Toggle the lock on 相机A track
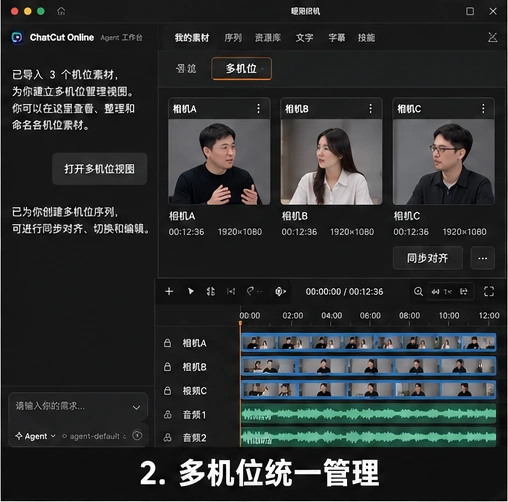Image resolution: width=508 pixels, height=502 pixels. (x=167, y=343)
